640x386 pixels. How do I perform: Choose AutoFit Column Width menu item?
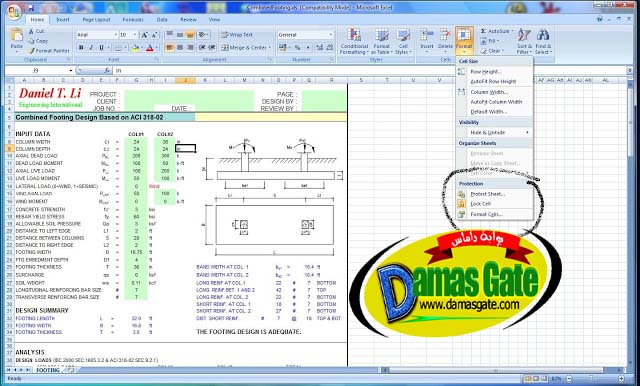(495, 102)
